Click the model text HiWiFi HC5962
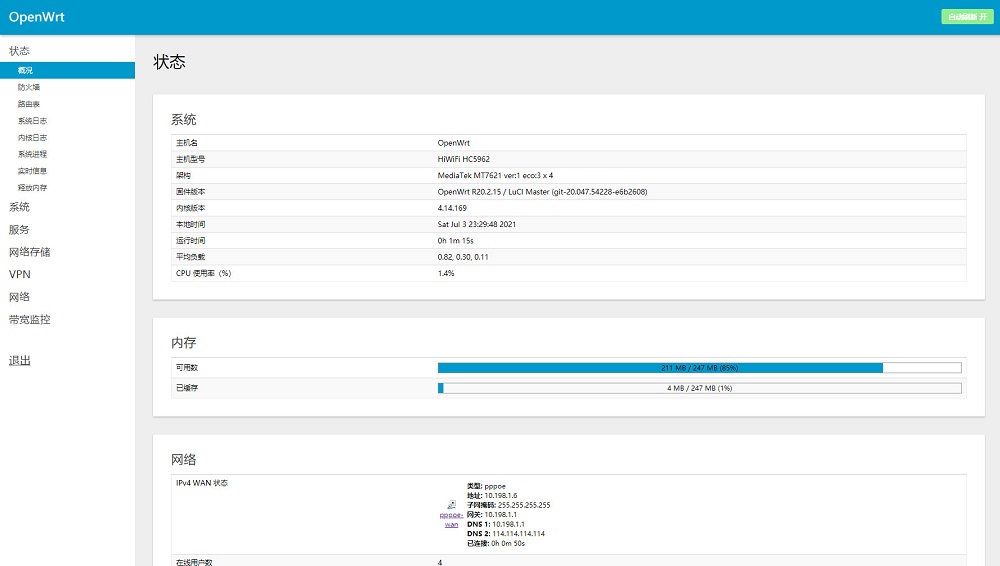 point(464,159)
